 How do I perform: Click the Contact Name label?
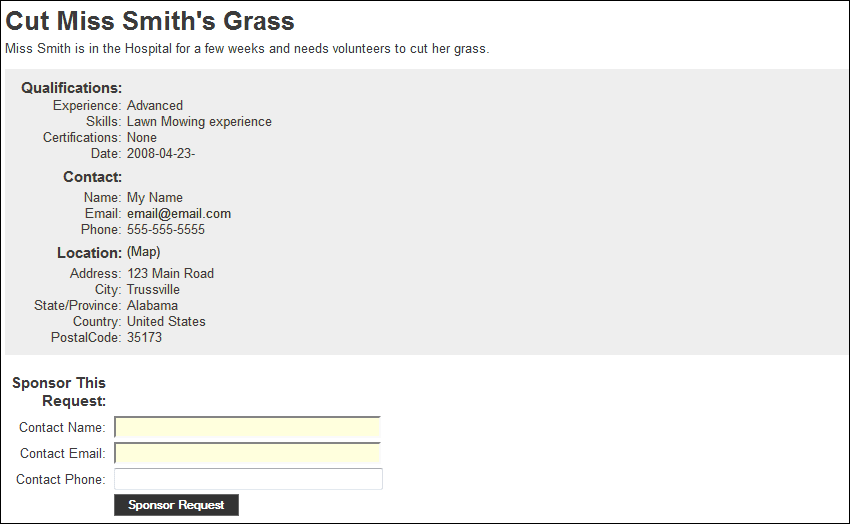click(62, 428)
